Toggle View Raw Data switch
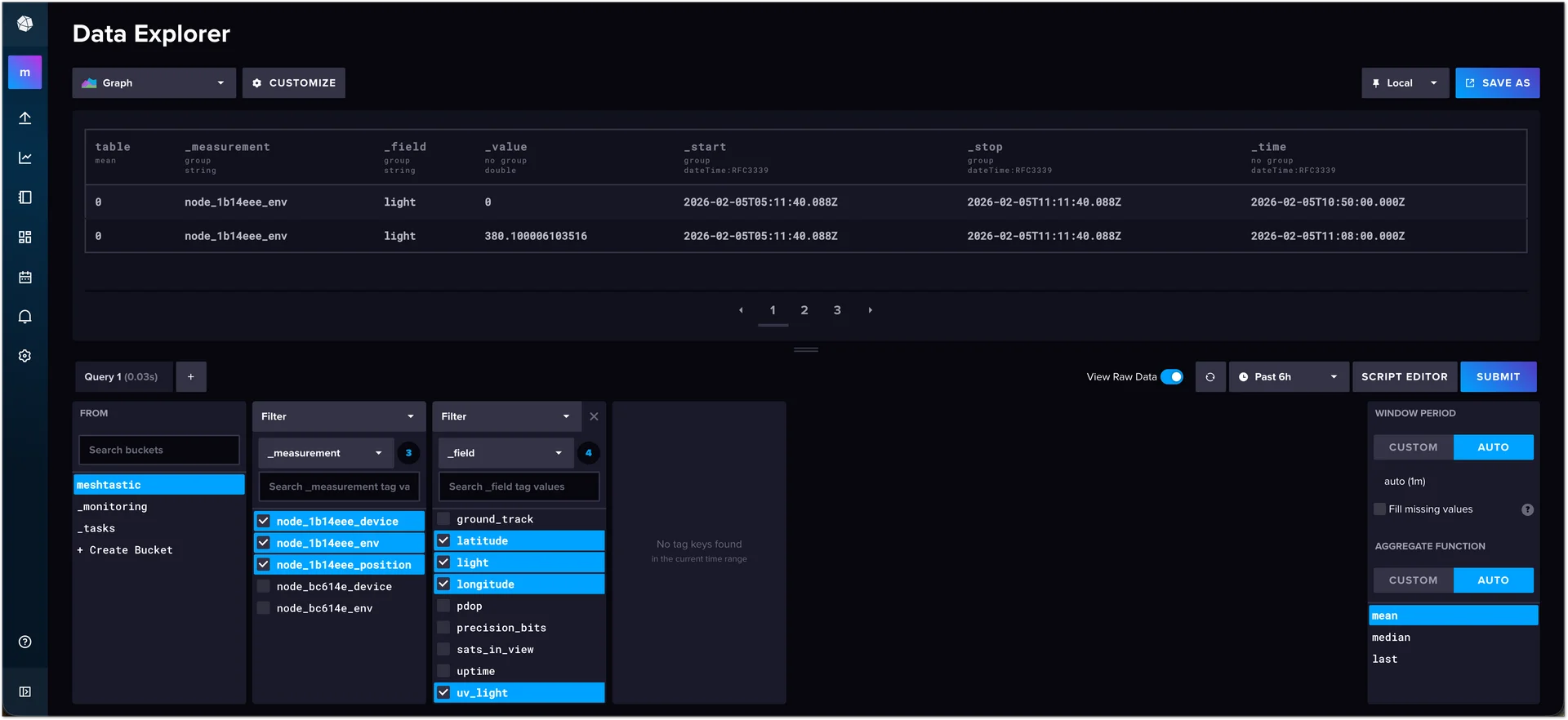This screenshot has width=1568, height=720. 1172,377
